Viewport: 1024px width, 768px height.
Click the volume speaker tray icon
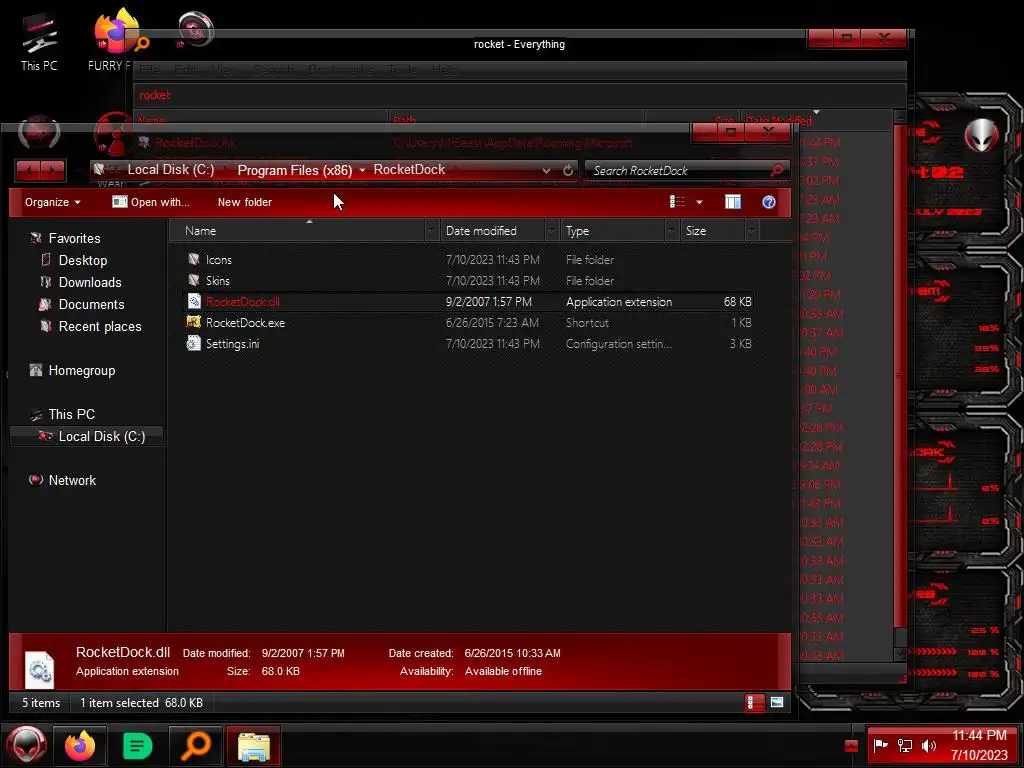click(x=928, y=745)
